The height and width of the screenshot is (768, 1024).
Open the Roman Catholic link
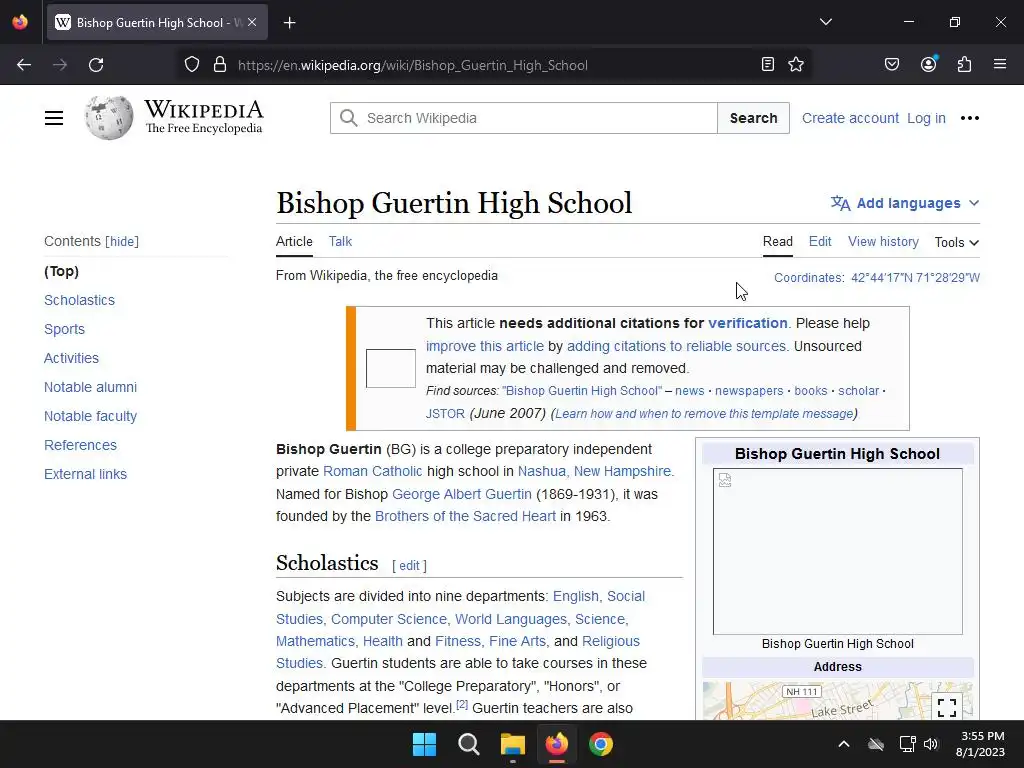coord(372,471)
